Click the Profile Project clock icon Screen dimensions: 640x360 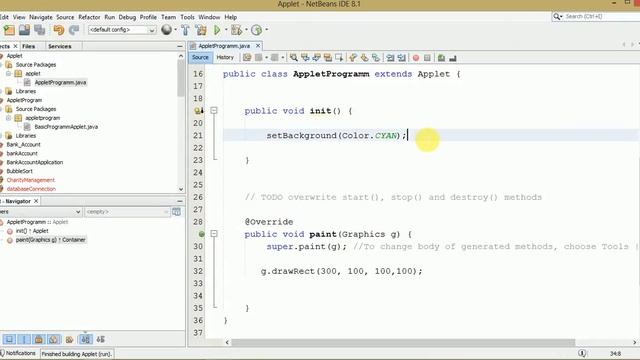(x=256, y=30)
